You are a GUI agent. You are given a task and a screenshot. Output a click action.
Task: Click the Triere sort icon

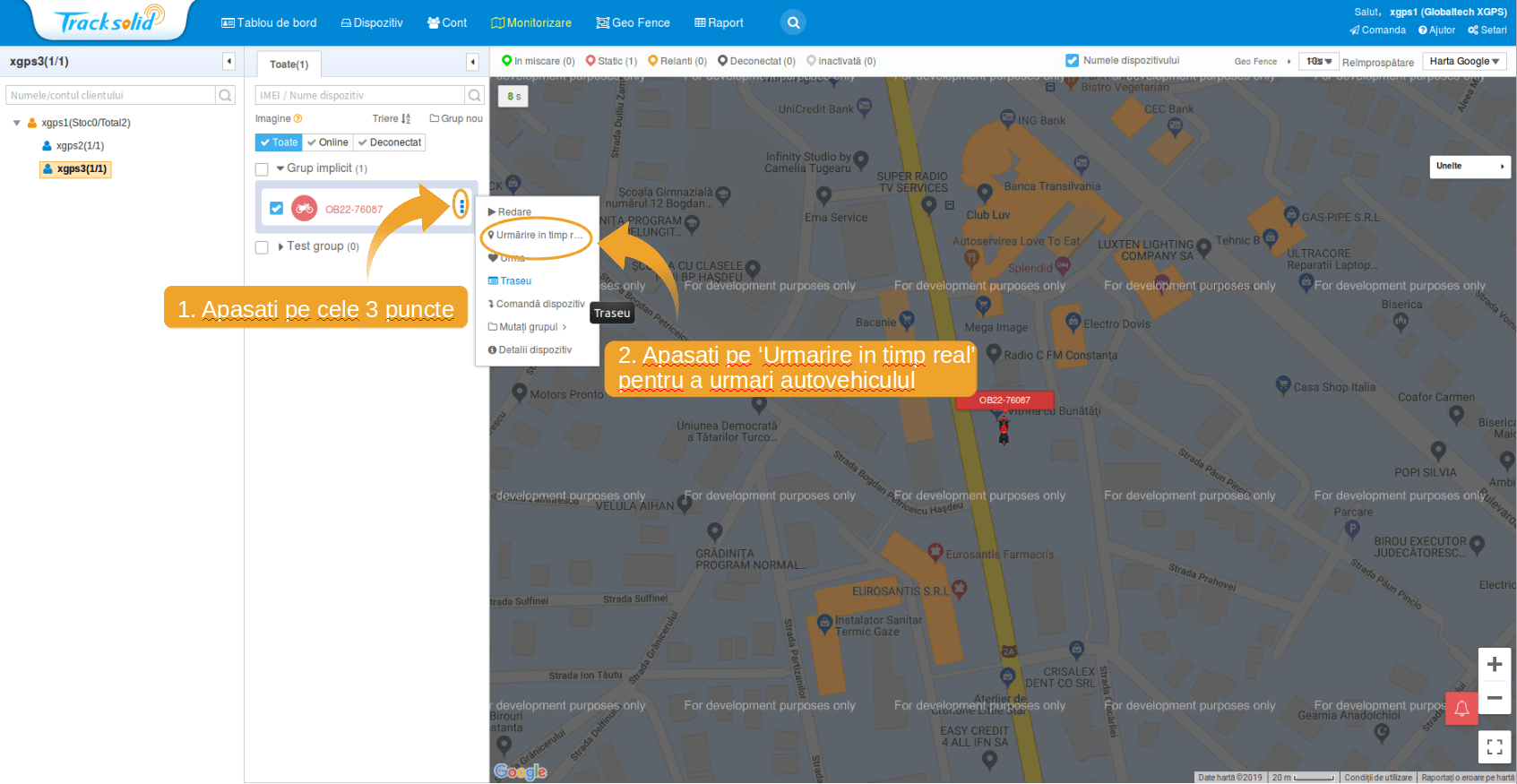[x=406, y=118]
